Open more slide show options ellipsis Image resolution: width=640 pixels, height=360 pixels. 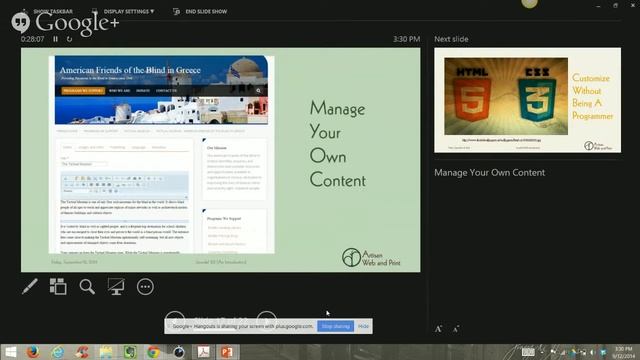[145, 287]
